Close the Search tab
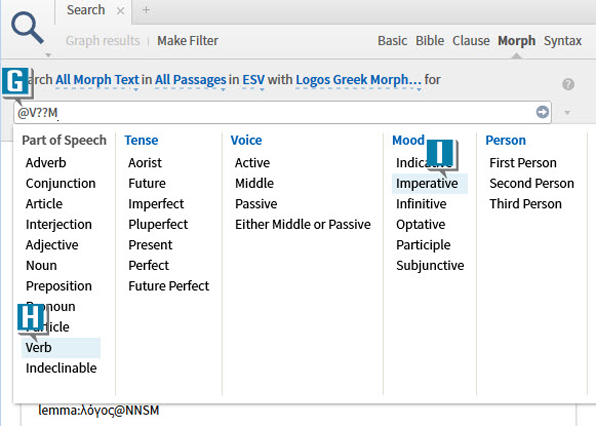 120,11
